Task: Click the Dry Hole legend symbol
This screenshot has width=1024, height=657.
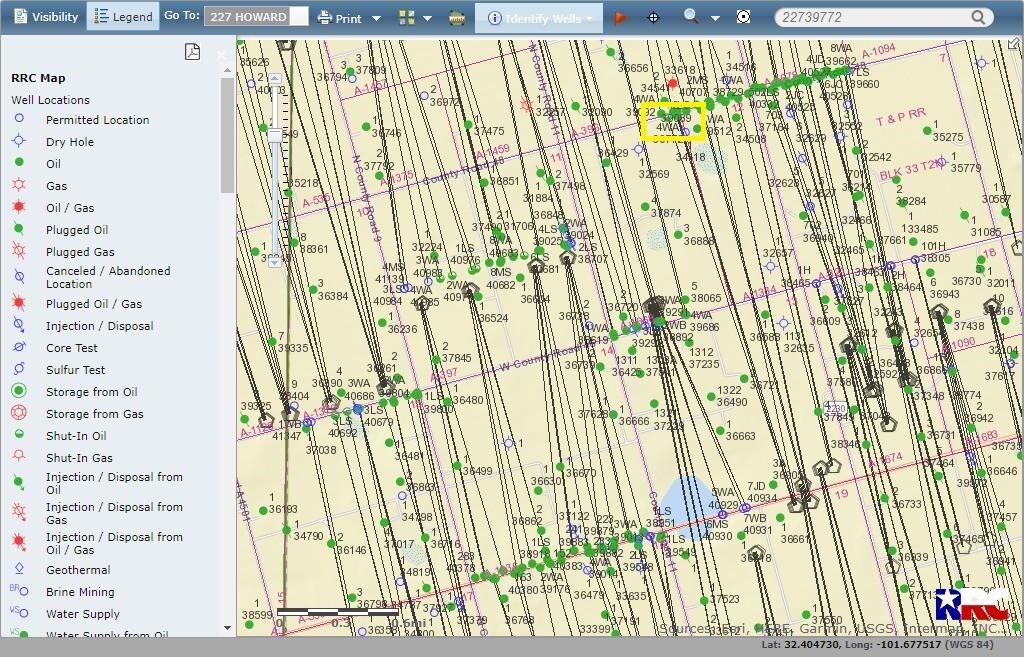Action: click(19, 140)
